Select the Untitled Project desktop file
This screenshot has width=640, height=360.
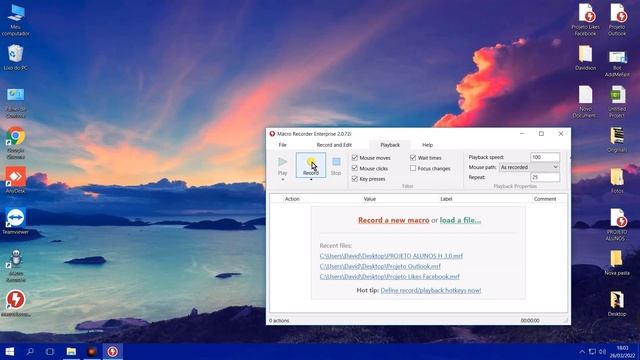click(x=617, y=102)
